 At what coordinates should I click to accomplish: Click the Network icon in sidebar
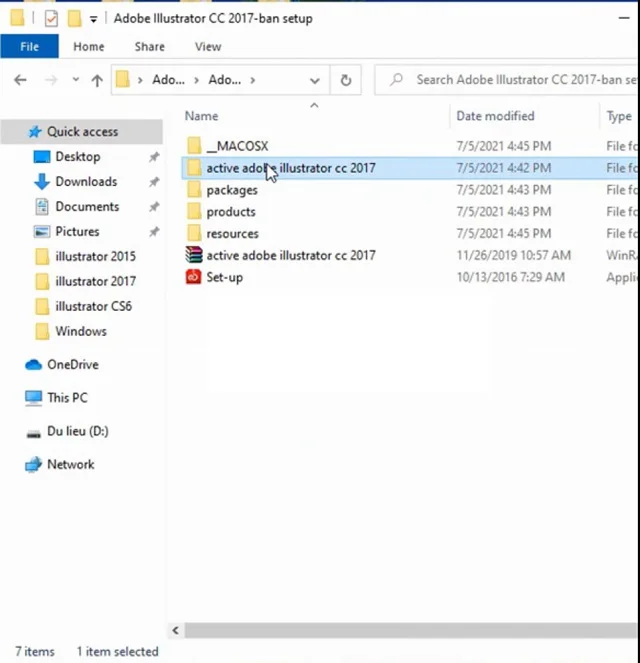tap(33, 464)
